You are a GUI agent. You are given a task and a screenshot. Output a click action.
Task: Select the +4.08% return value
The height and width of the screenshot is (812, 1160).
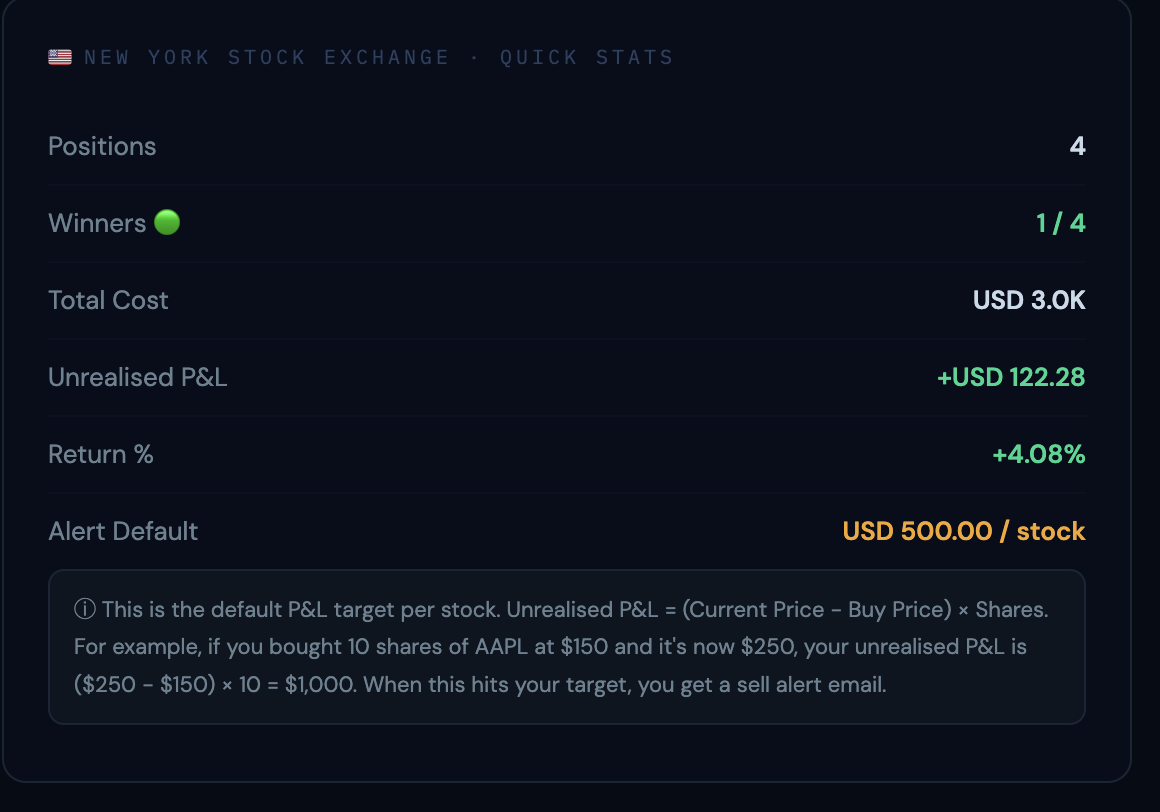[1038, 454]
